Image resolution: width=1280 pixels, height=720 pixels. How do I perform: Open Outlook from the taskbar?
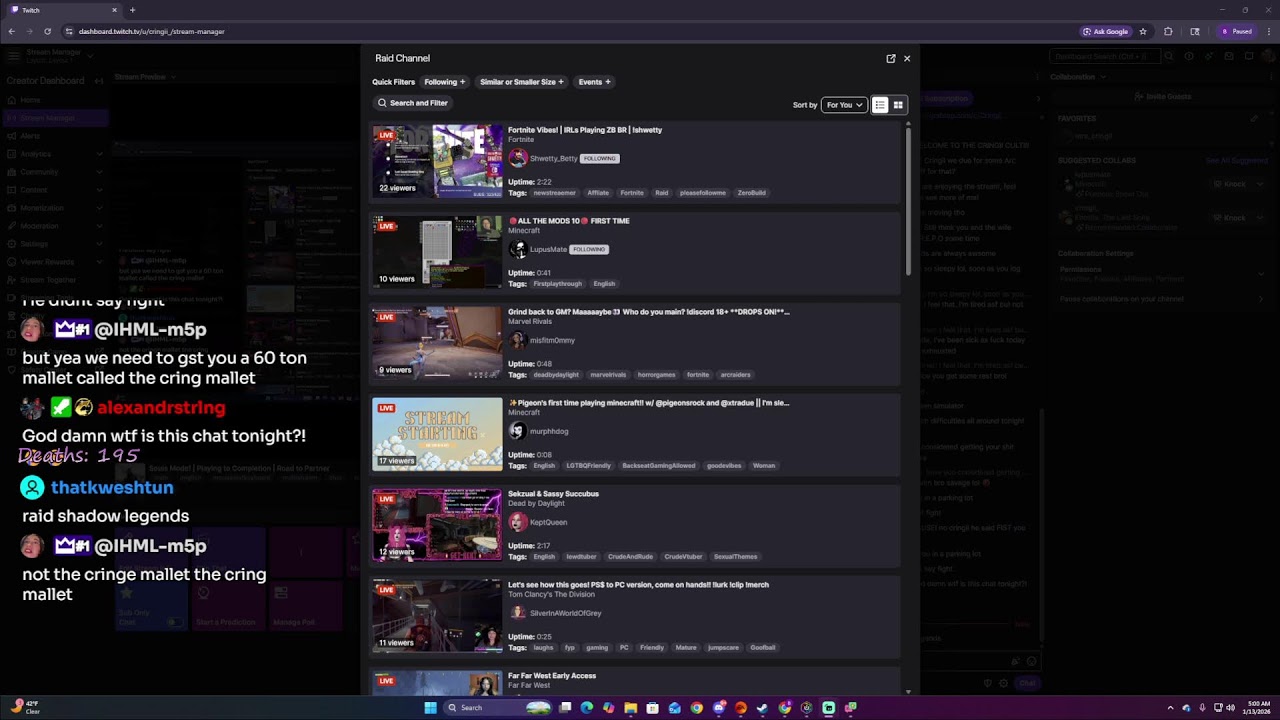[x=675, y=708]
